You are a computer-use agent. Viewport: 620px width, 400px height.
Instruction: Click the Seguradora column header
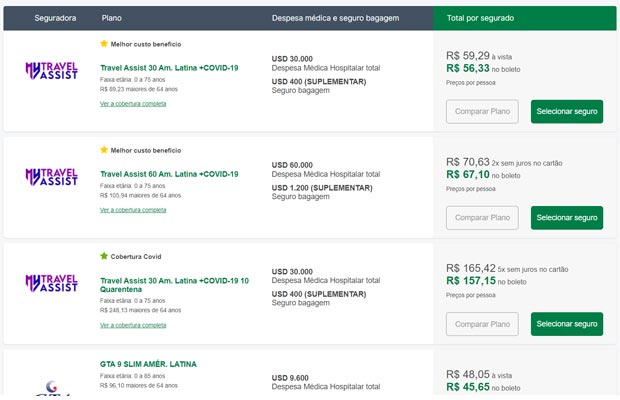[x=55, y=18]
